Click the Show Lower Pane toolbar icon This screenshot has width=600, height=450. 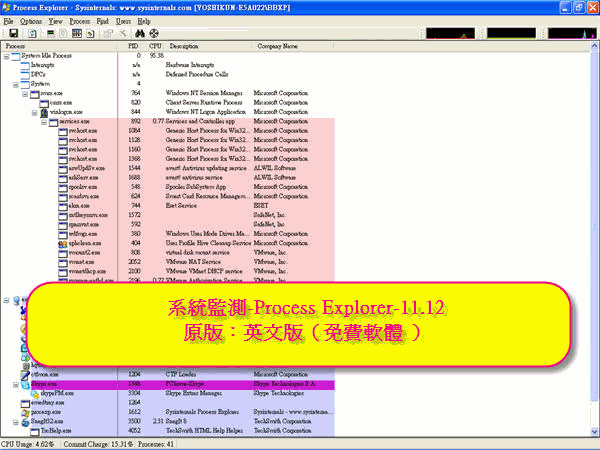[78, 33]
